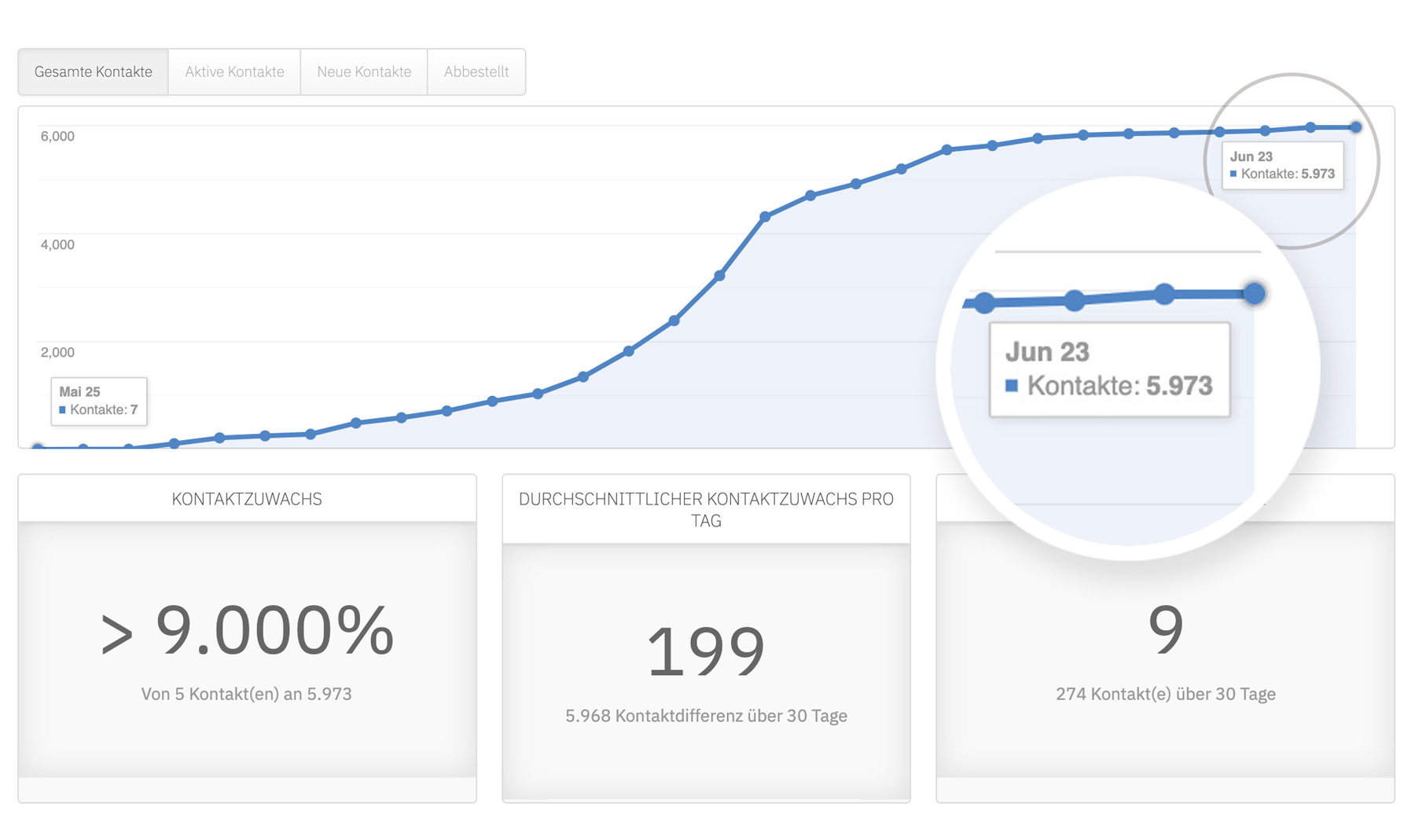Viewport: 1415px width, 840px height.
Task: Click DURCHSCHNITTLICHER KONTAKTZUWACHS PRO TAG header
Action: coord(706,509)
